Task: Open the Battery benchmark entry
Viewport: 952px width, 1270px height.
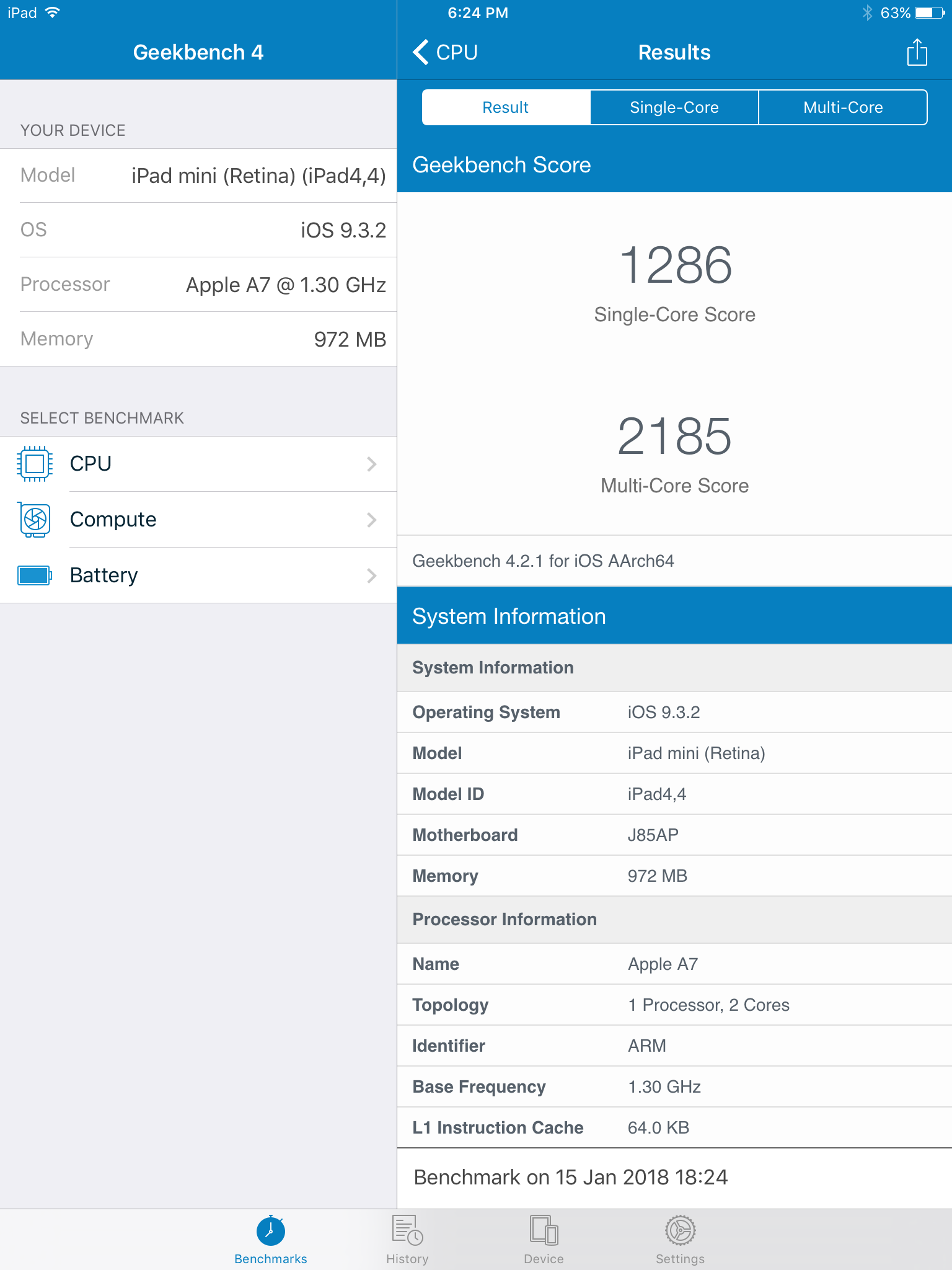Action: click(198, 575)
